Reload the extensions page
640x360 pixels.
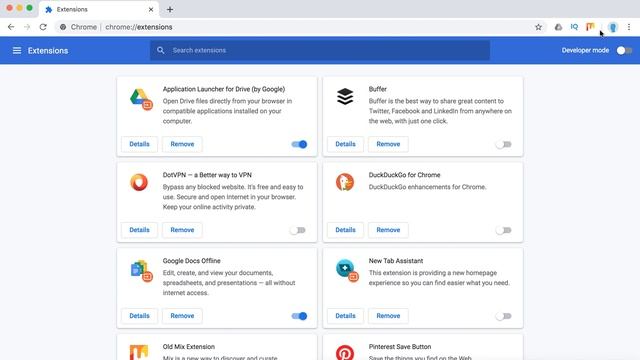pyautogui.click(x=43, y=27)
